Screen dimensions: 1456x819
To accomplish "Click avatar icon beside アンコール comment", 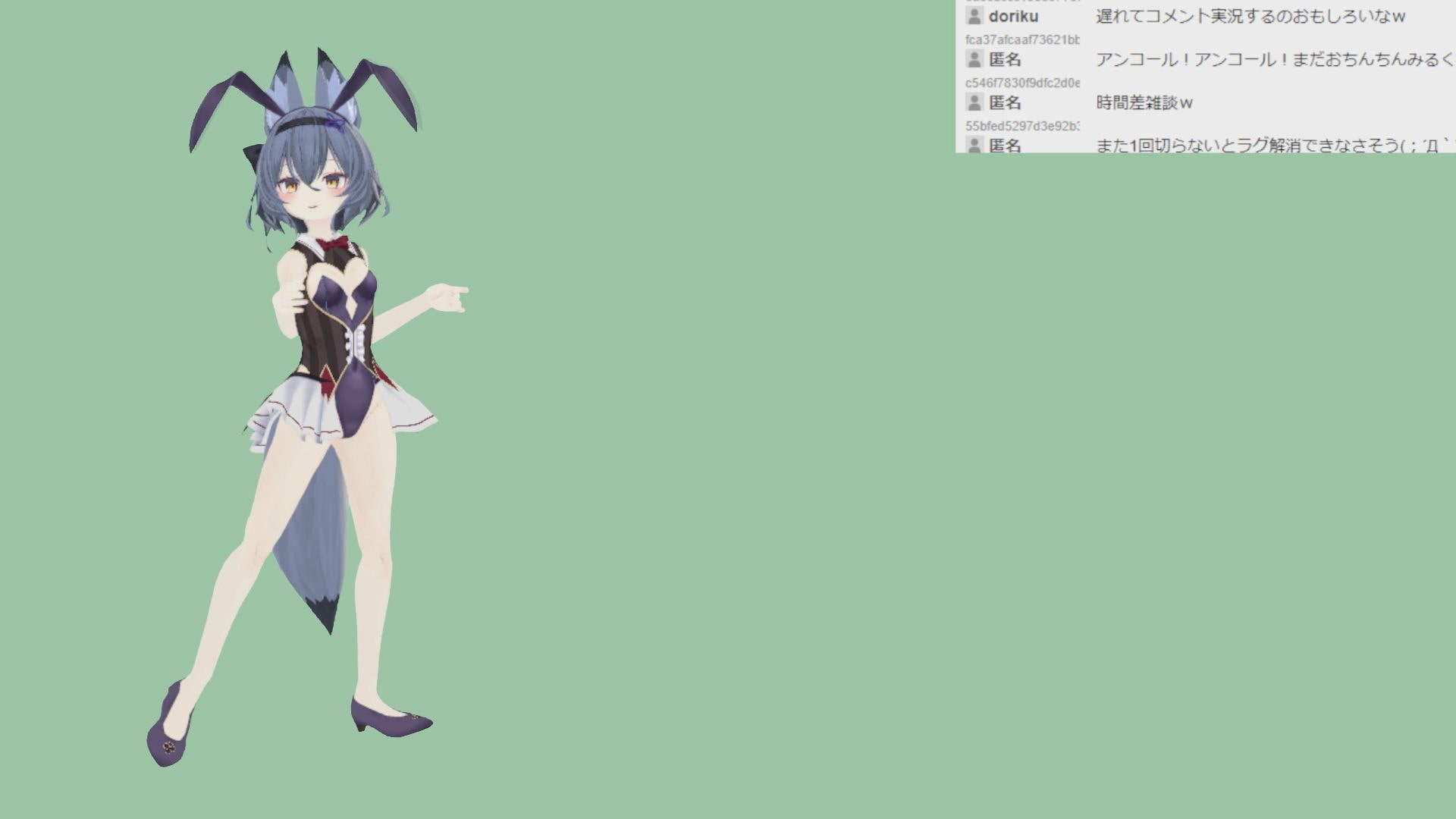I will point(974,59).
